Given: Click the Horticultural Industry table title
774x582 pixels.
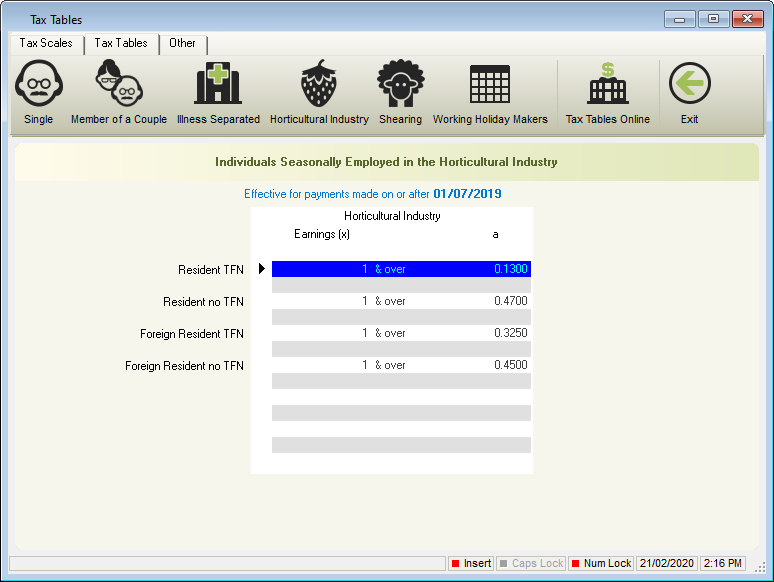Looking at the screenshot, I should pyautogui.click(x=392, y=216).
